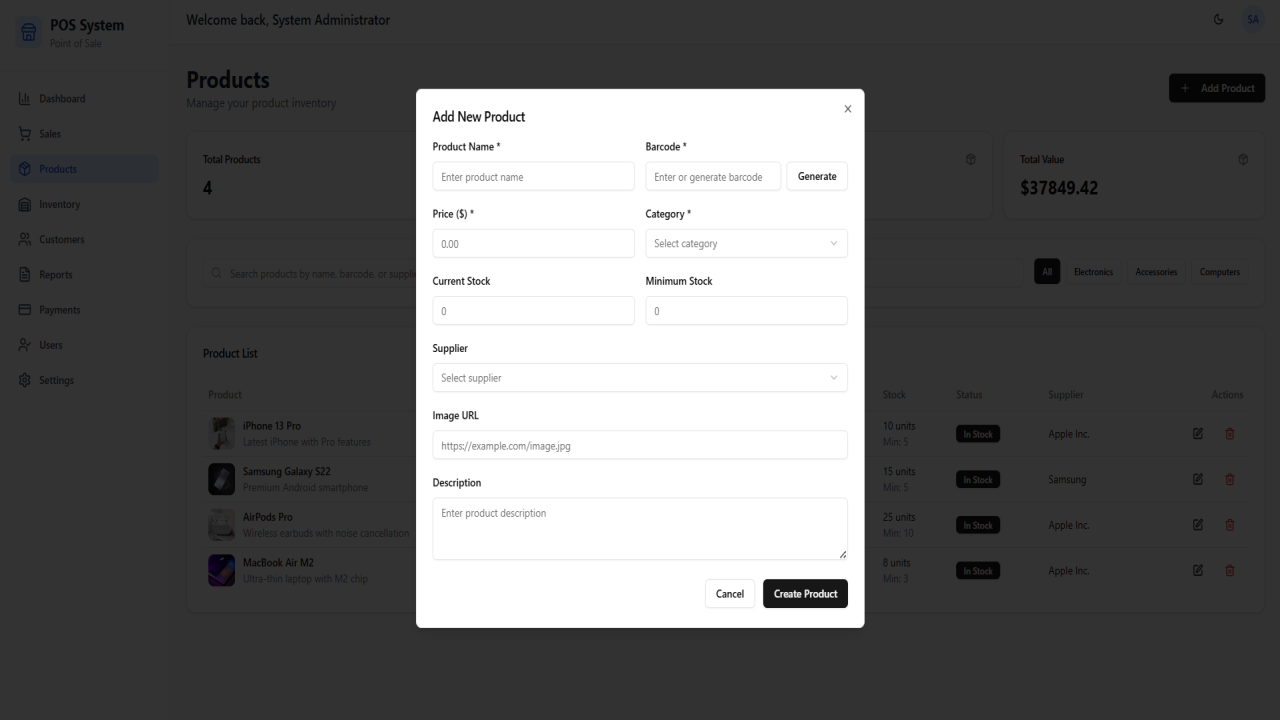Image resolution: width=1280 pixels, height=720 pixels.
Task: Edit the AirPods Pro product
Action: click(x=1198, y=525)
